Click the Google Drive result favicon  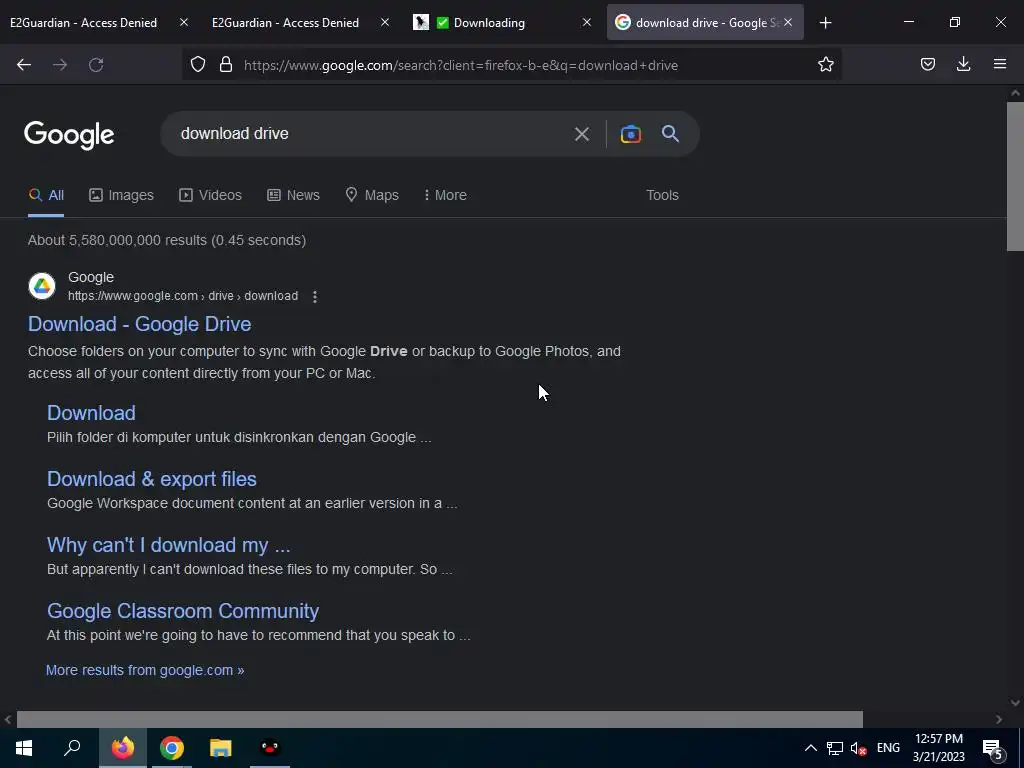click(x=42, y=286)
